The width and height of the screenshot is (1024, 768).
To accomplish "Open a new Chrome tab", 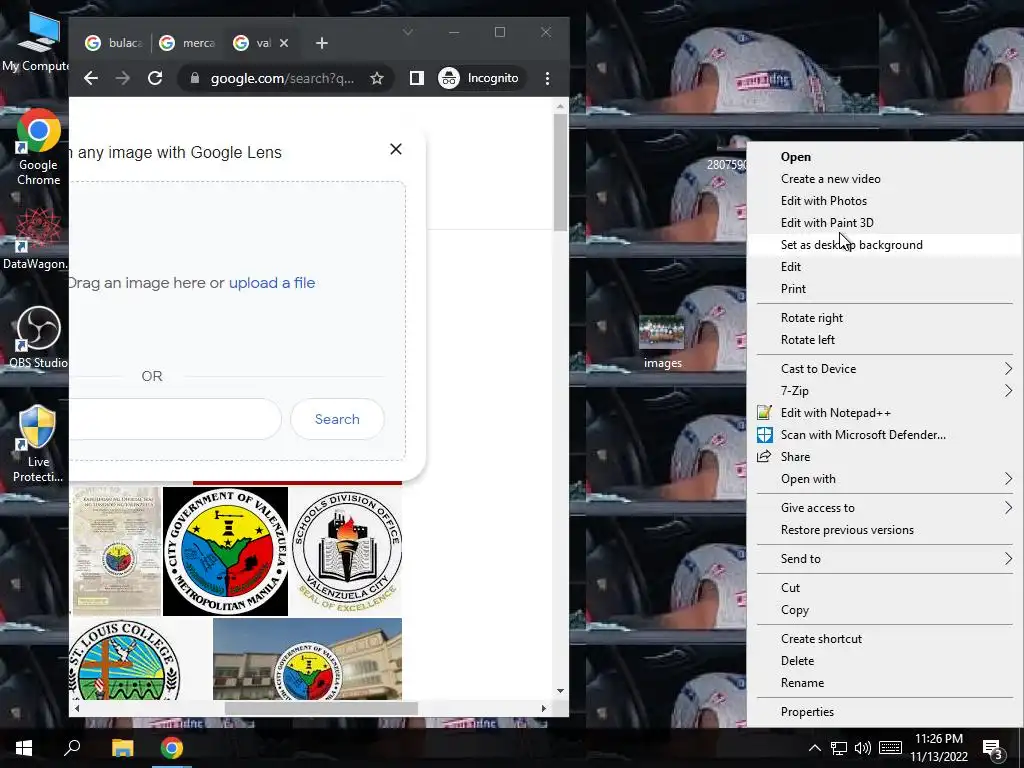I will point(321,43).
